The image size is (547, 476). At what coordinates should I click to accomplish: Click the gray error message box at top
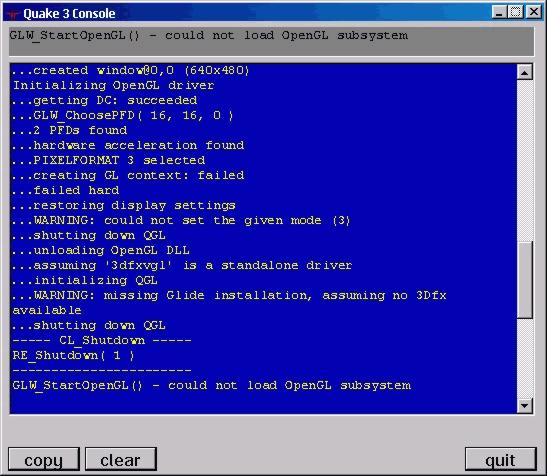(x=271, y=42)
